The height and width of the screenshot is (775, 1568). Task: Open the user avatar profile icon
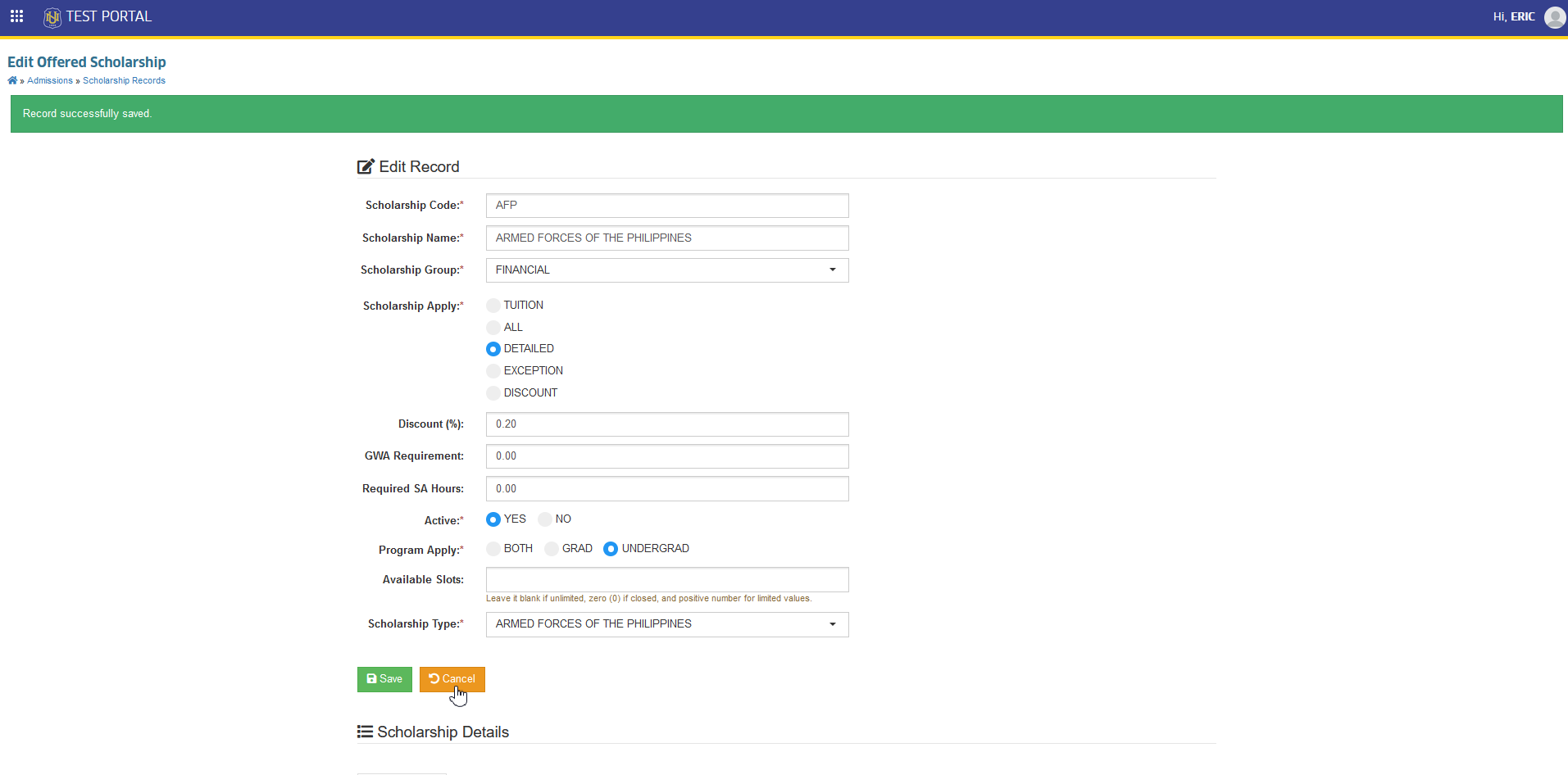pos(1555,17)
